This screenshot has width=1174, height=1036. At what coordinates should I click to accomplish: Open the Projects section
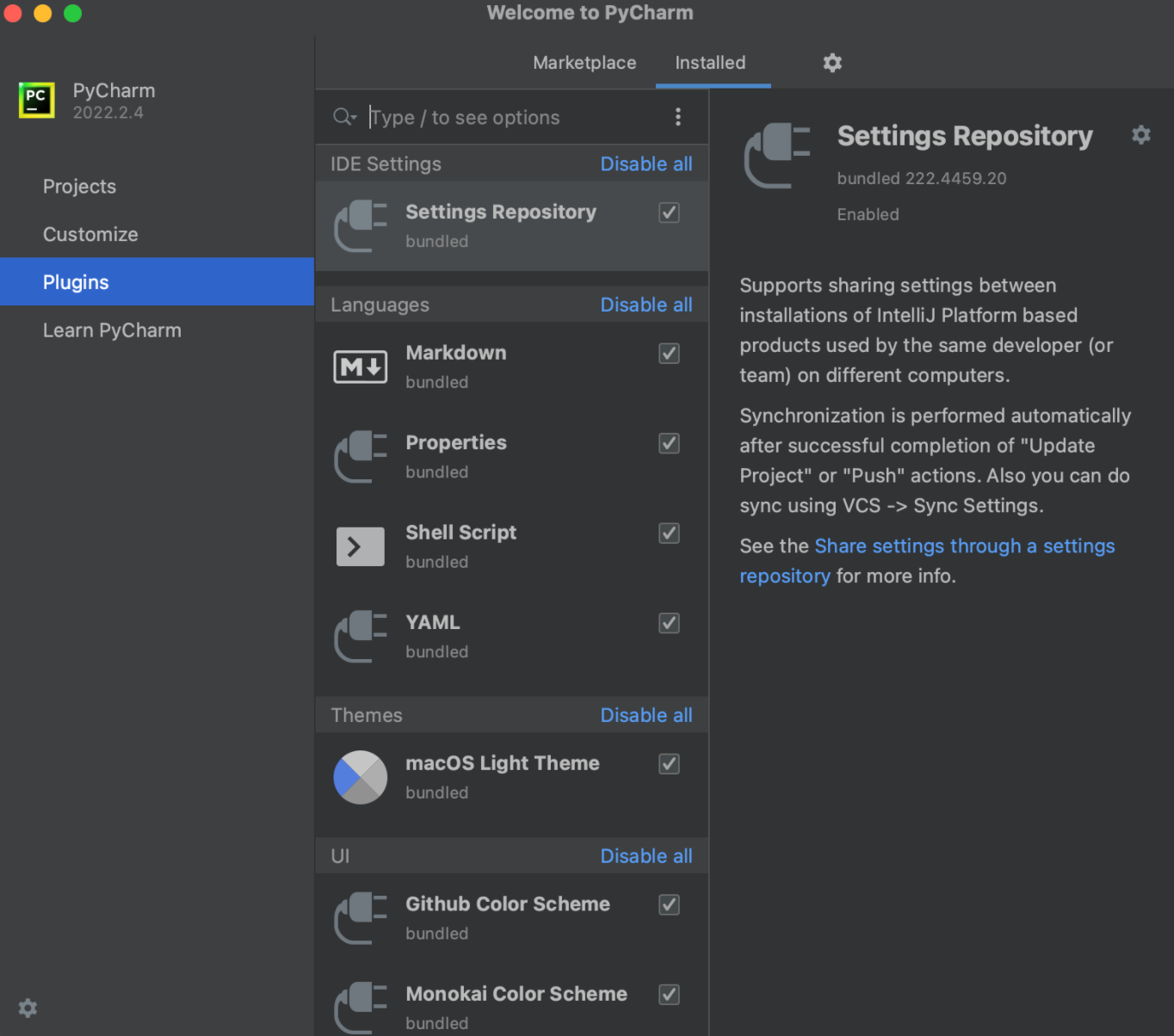click(157, 186)
